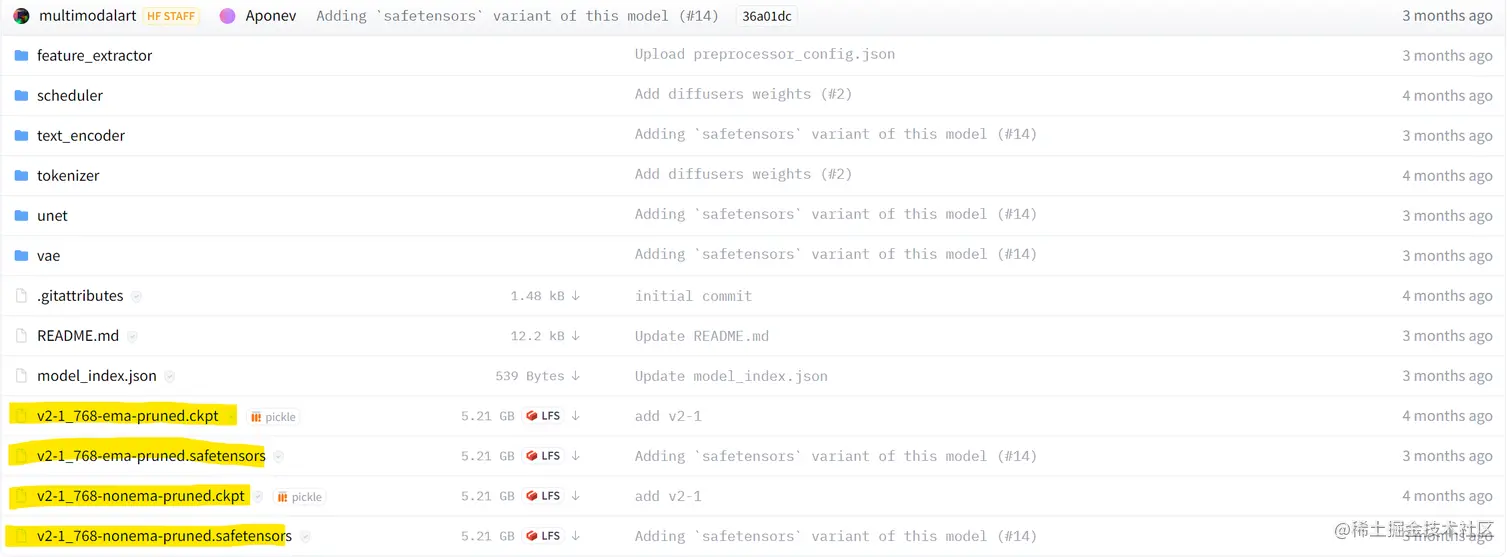
Task: Open the latest commit message in header row
Action: 517,16
